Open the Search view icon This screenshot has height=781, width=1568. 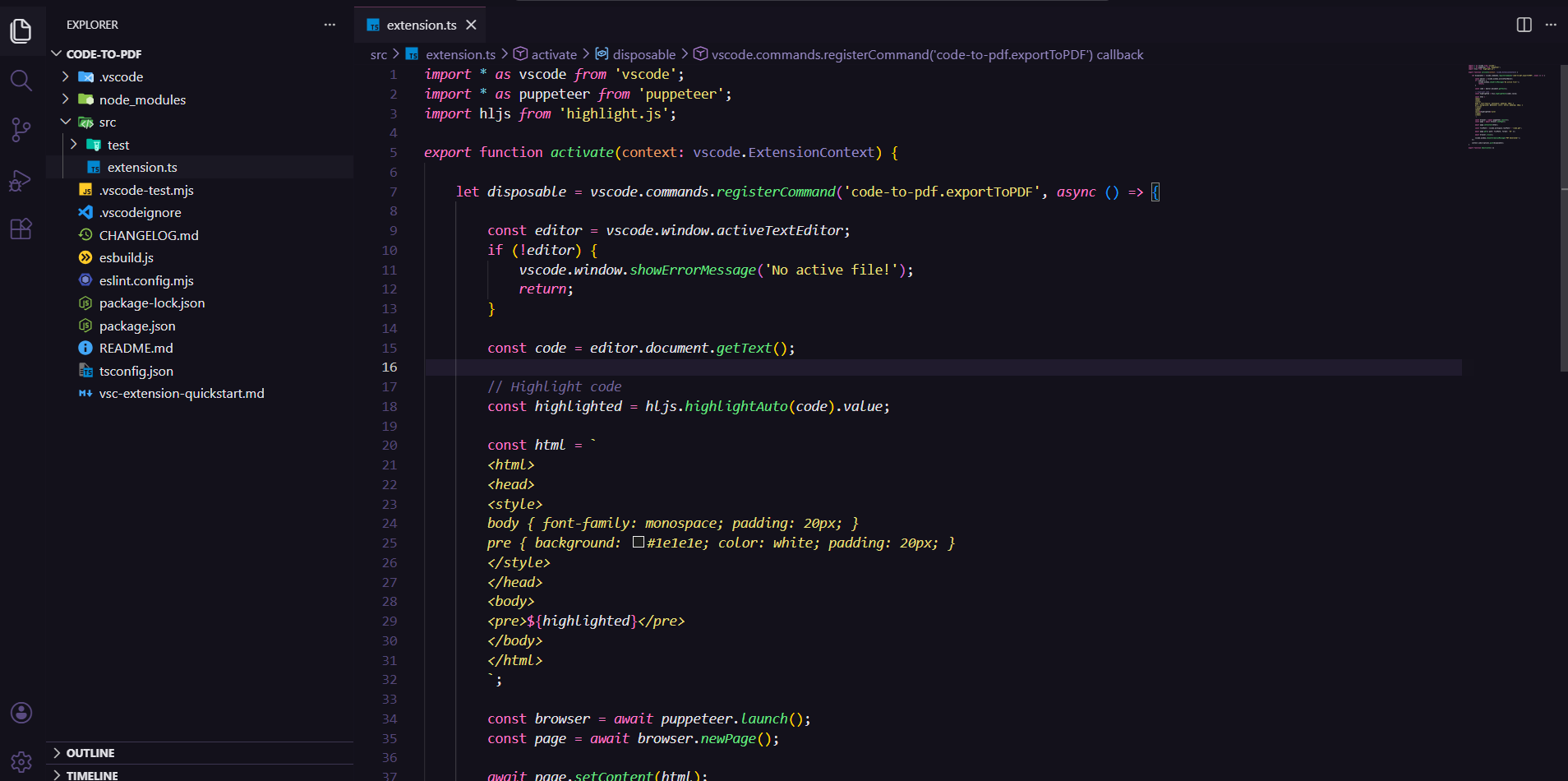click(21, 81)
